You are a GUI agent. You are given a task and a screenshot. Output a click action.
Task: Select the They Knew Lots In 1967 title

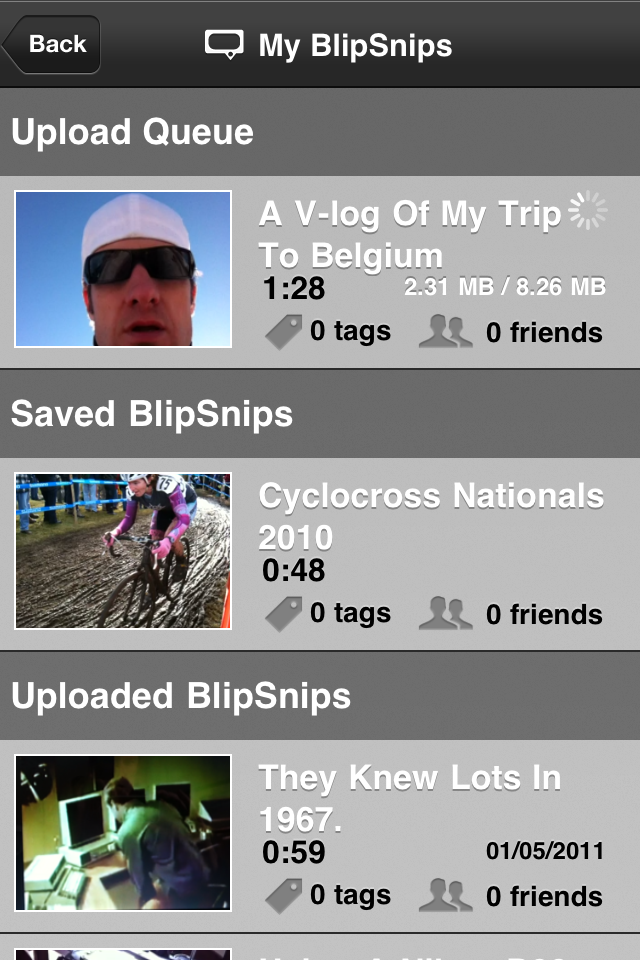(410, 798)
